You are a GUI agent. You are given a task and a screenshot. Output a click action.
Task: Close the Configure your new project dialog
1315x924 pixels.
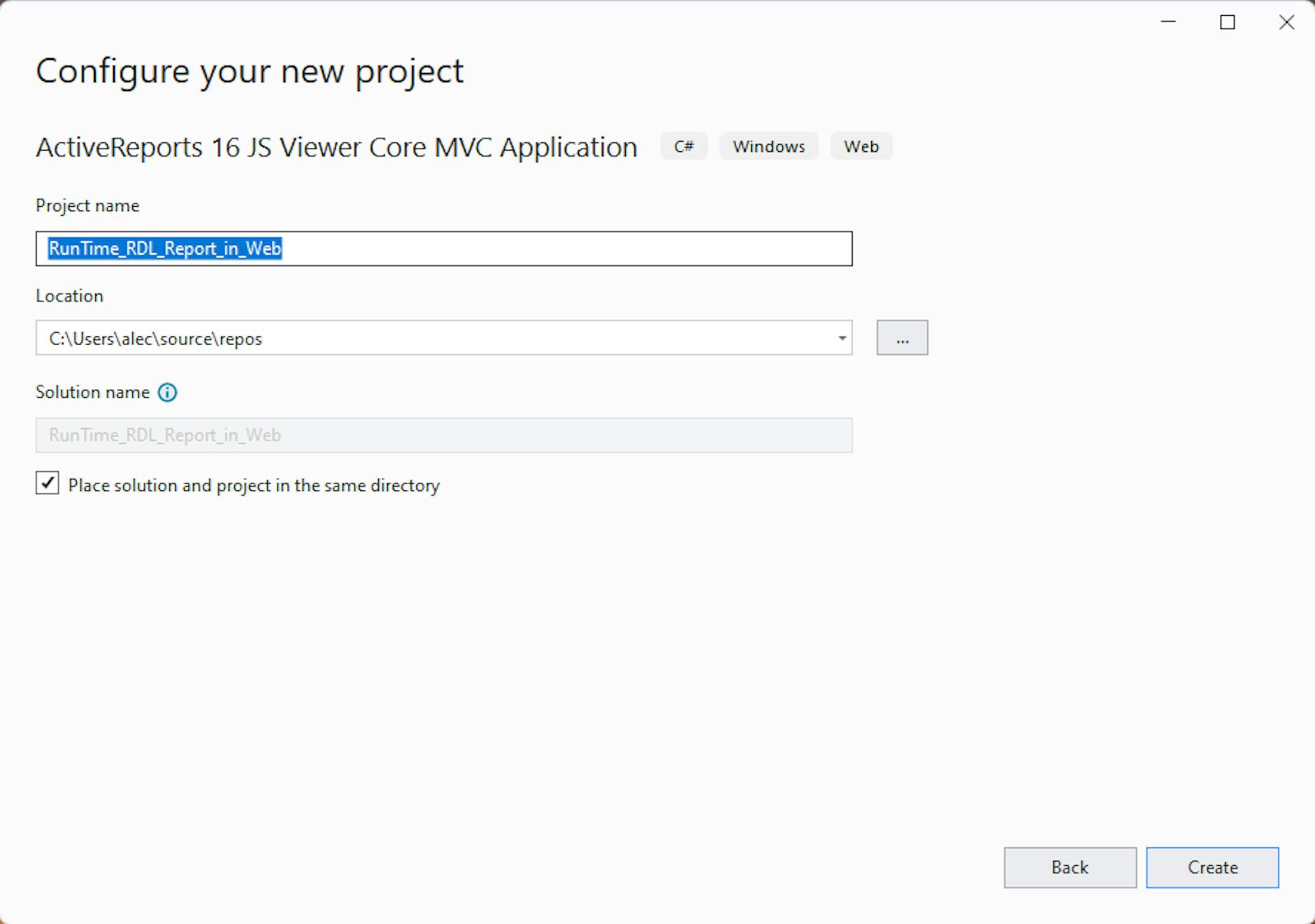tap(1286, 22)
